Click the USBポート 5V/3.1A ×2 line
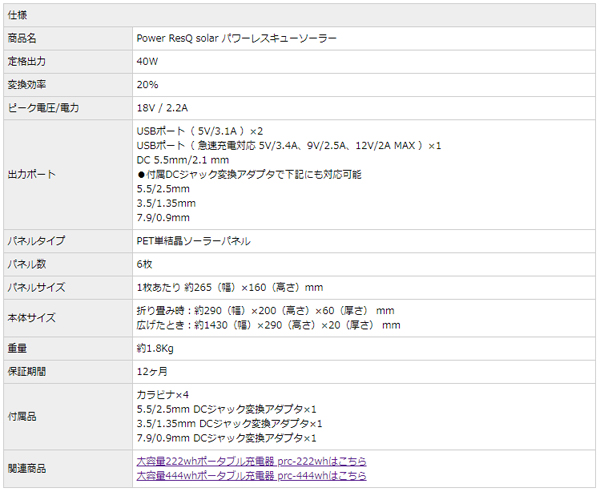 tap(200, 131)
